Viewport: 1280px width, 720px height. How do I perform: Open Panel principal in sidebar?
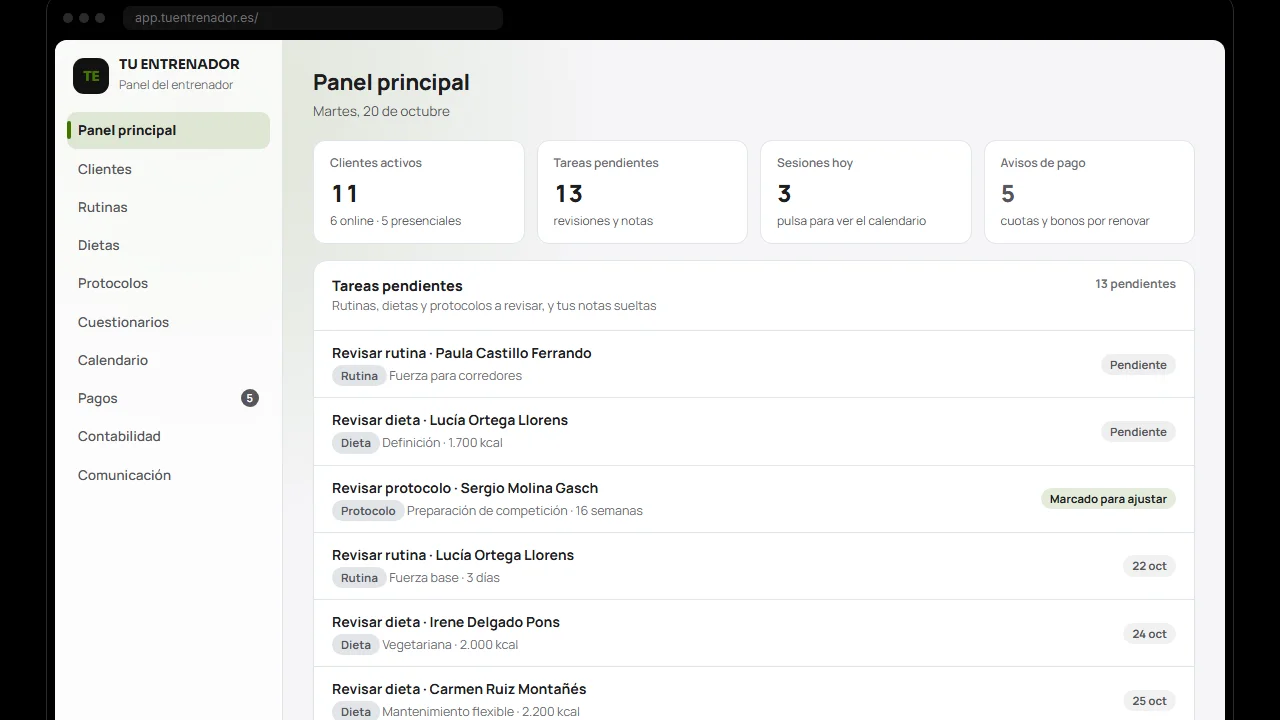(x=168, y=130)
